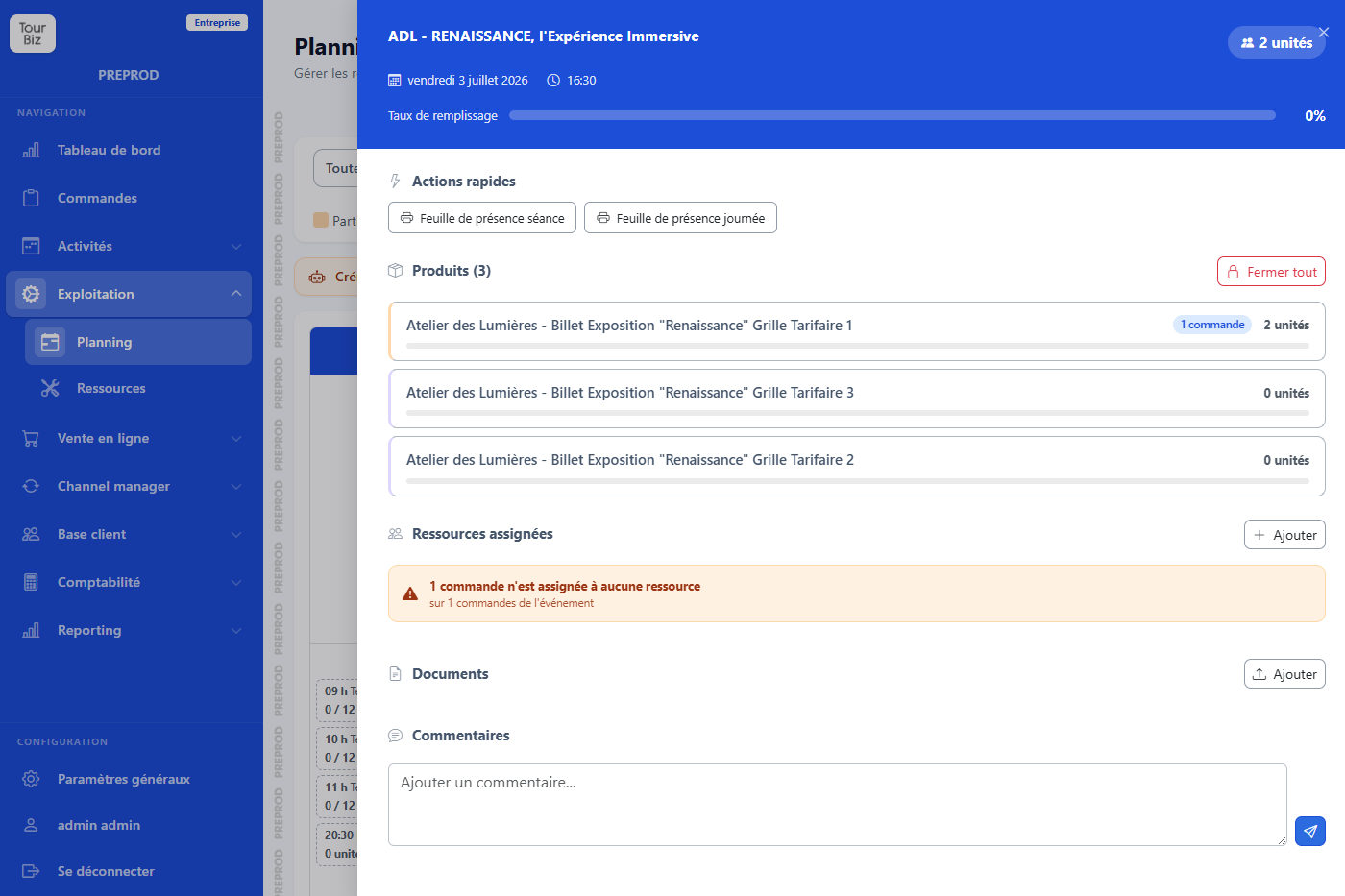Expand the Channel manager chevron
1345x896 pixels.
[236, 486]
